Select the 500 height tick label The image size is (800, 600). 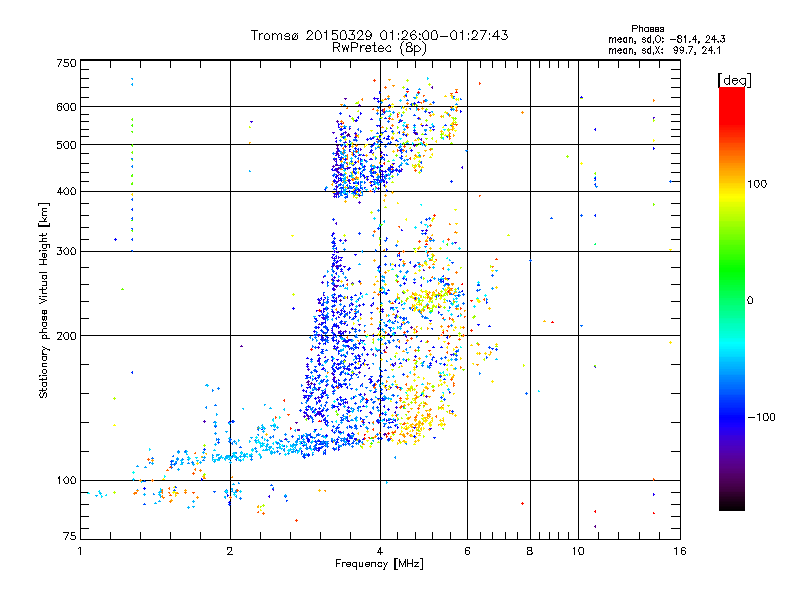tap(66, 145)
